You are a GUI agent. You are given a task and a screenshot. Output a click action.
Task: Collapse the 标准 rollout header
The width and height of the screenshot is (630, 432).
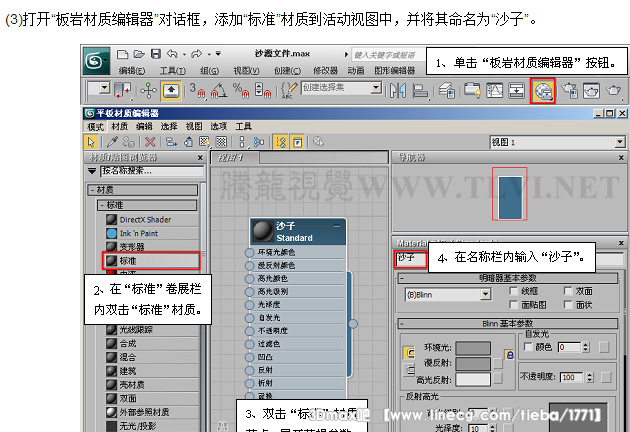coord(147,205)
